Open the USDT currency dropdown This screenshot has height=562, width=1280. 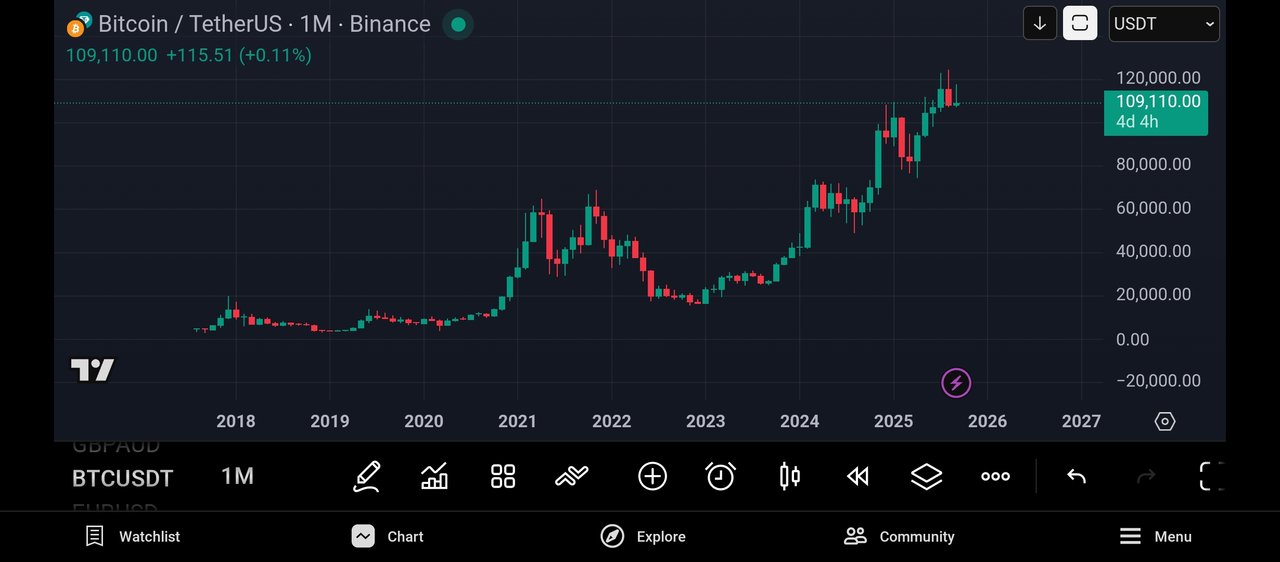pos(1164,24)
